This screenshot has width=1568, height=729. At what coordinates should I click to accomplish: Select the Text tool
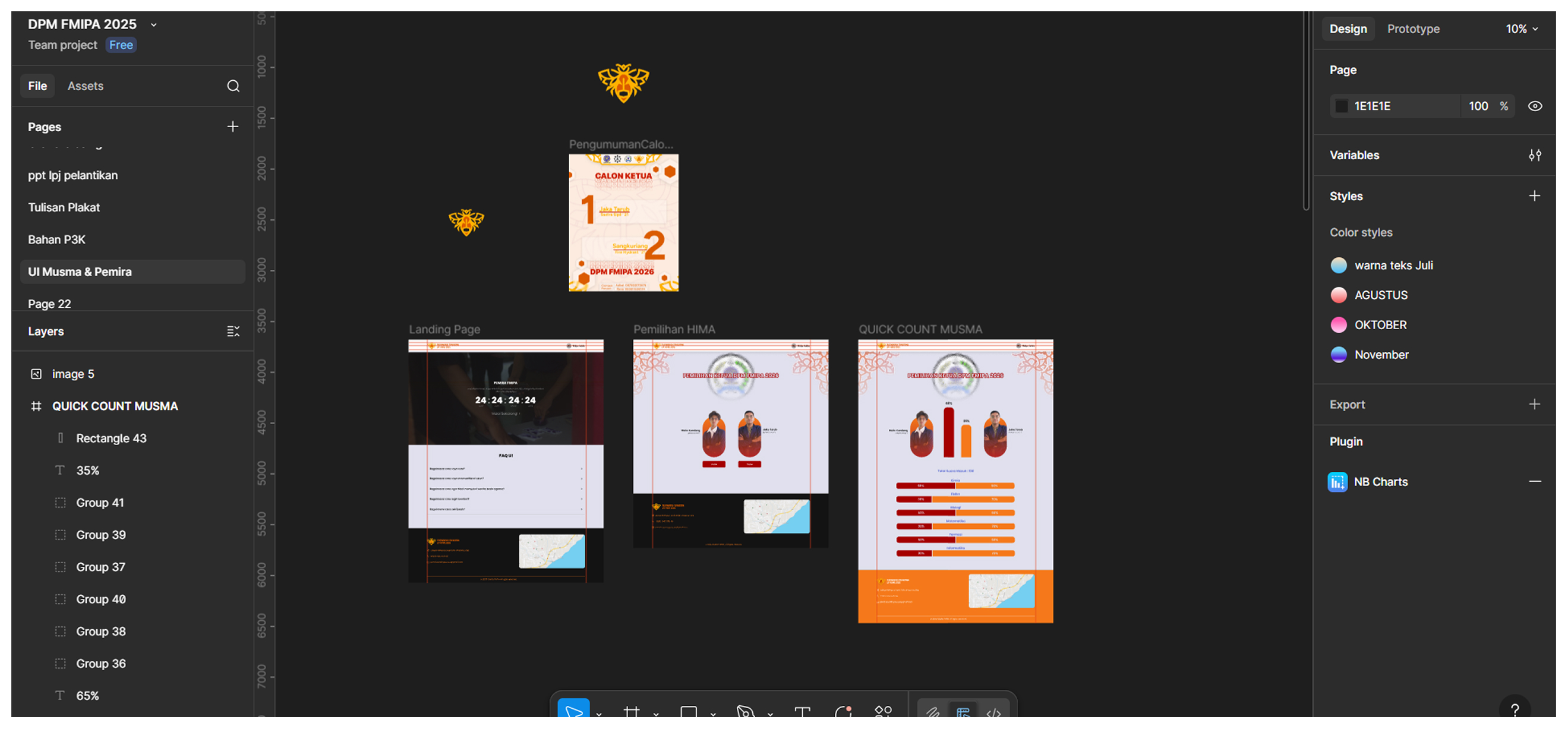[x=802, y=711]
